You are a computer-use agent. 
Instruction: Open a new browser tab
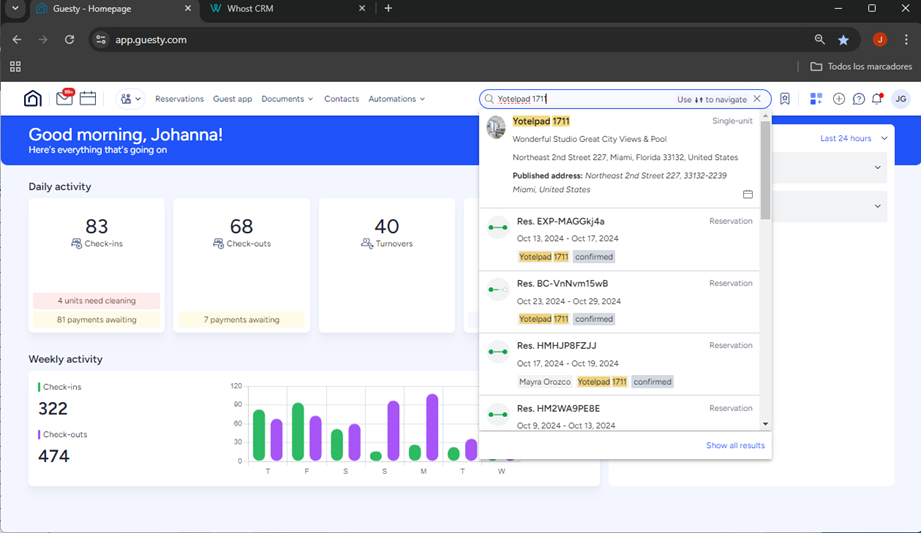(388, 8)
